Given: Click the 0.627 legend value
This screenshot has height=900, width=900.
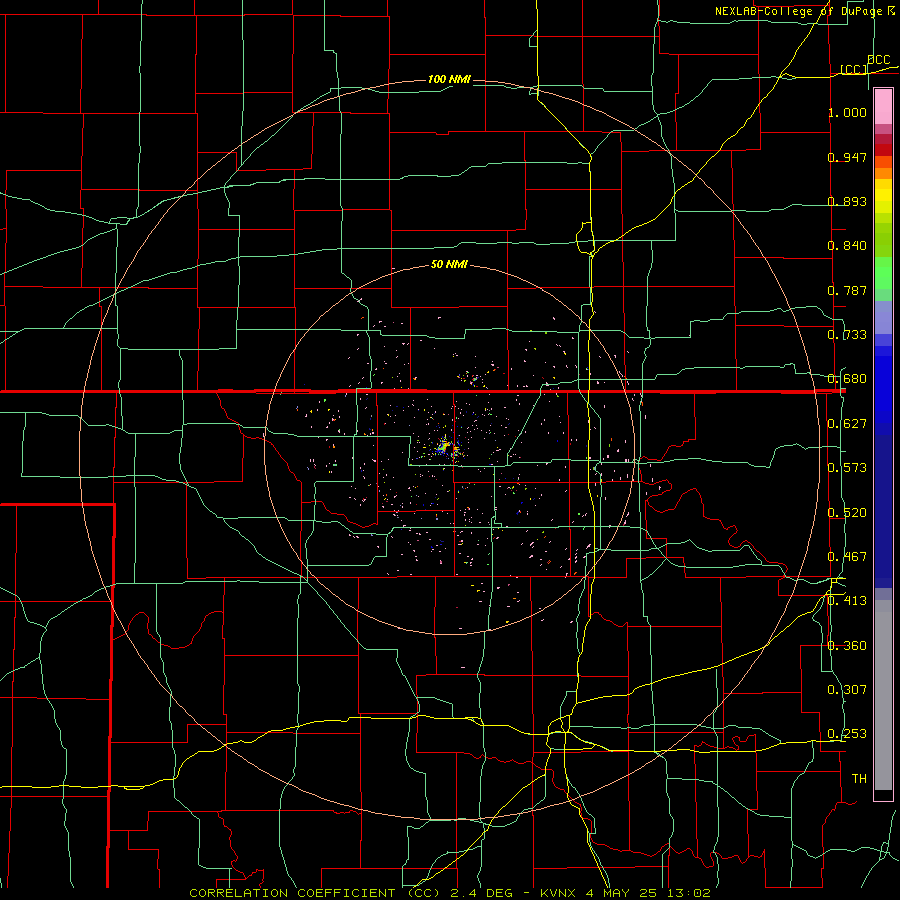Looking at the screenshot, I should [847, 424].
